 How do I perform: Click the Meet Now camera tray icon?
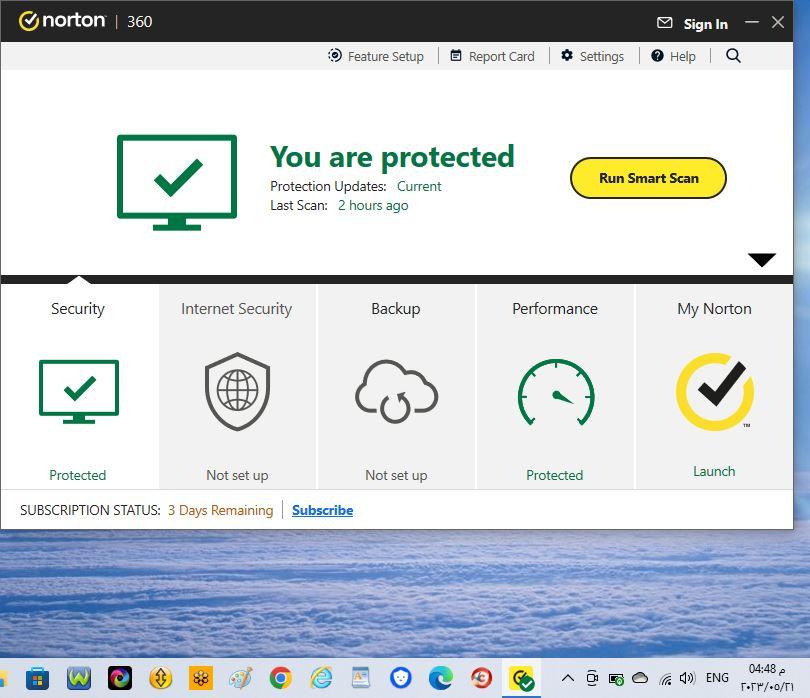[592, 678]
